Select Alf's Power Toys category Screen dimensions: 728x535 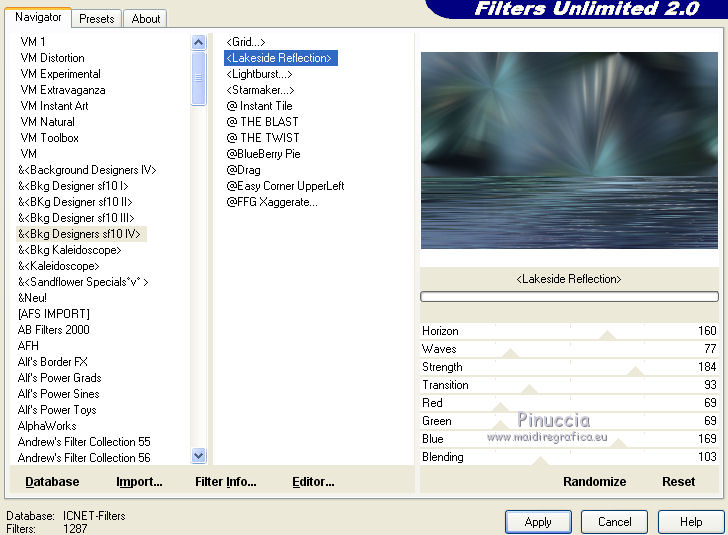point(57,410)
